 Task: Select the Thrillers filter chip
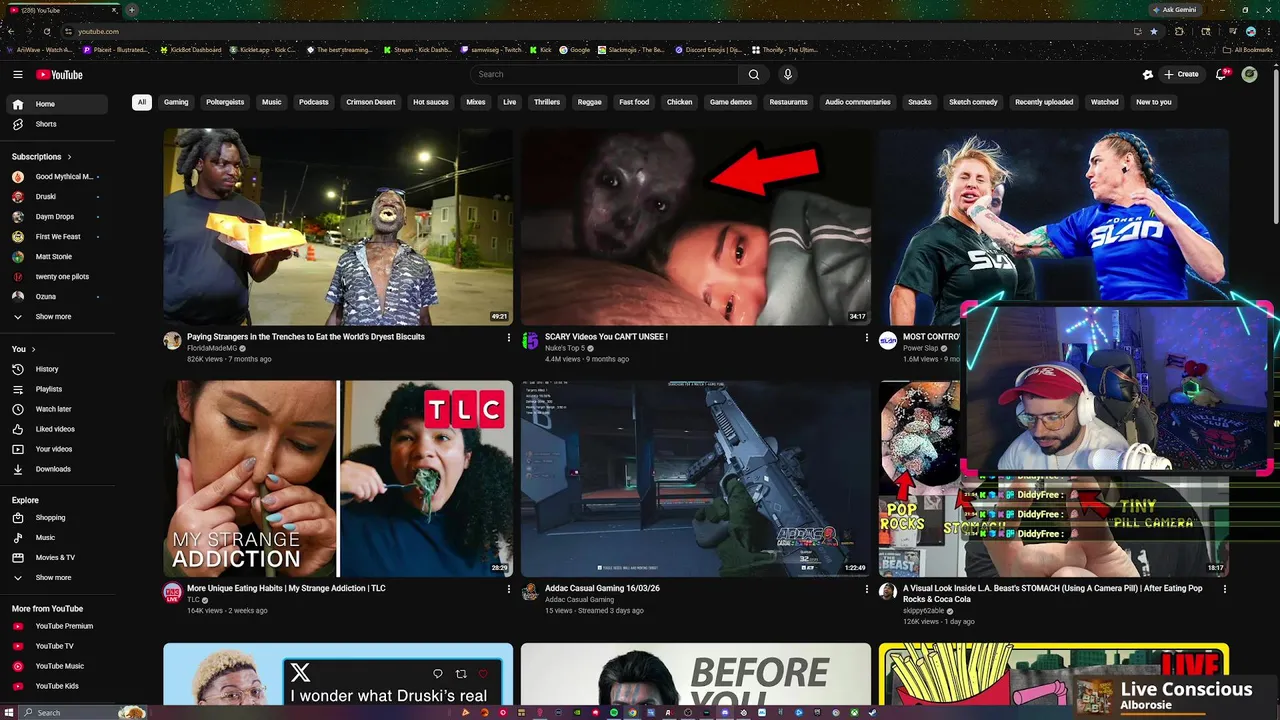547,102
